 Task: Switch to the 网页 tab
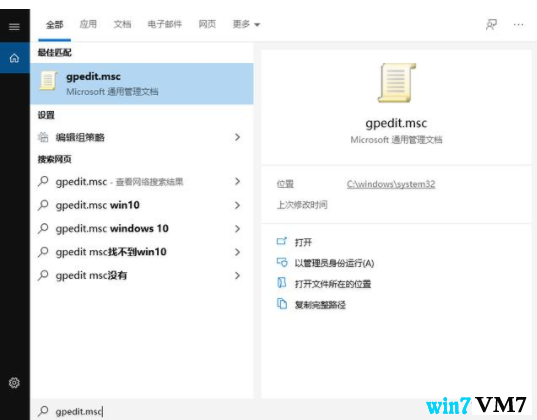click(207, 24)
